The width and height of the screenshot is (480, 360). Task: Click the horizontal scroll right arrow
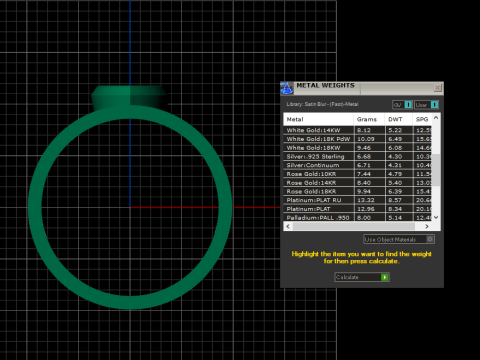(x=427, y=226)
